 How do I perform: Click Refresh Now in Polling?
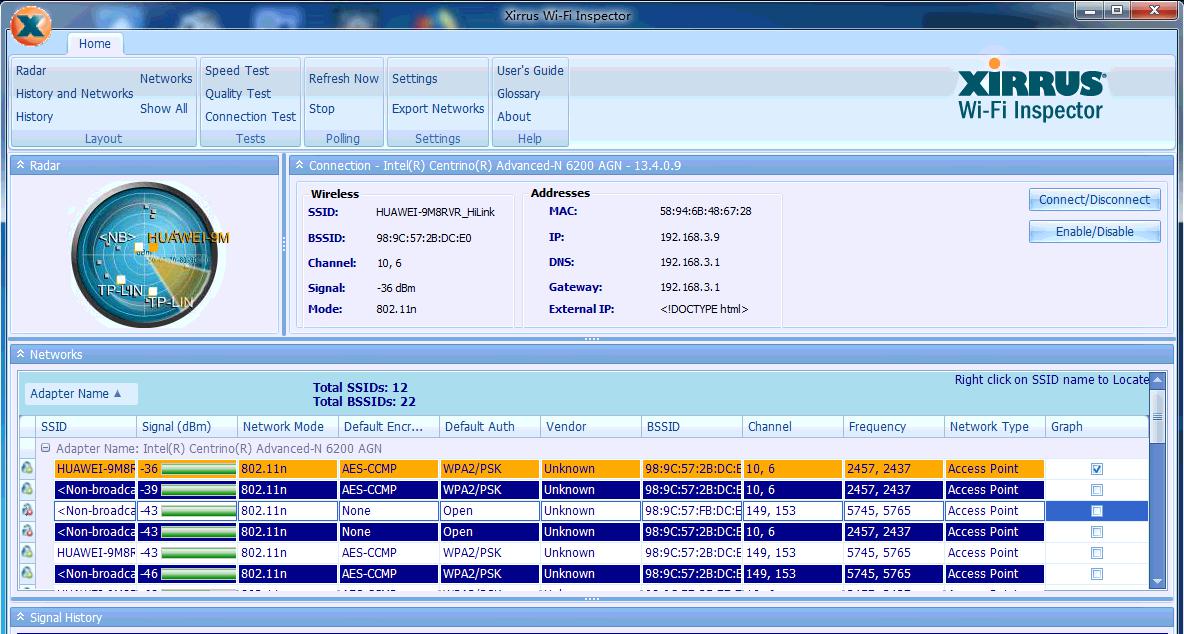coord(344,78)
